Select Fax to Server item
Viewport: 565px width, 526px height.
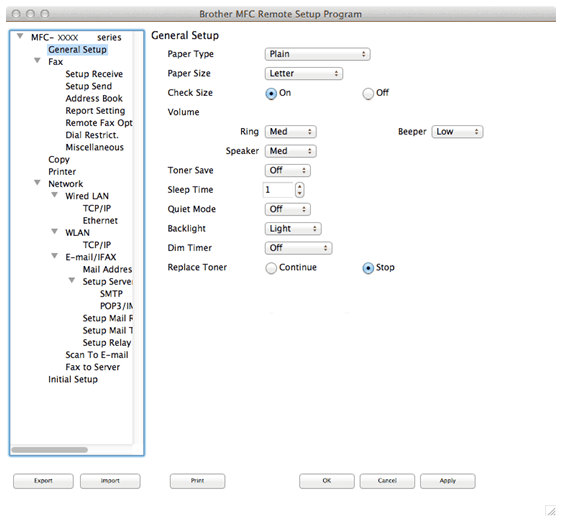[93, 367]
